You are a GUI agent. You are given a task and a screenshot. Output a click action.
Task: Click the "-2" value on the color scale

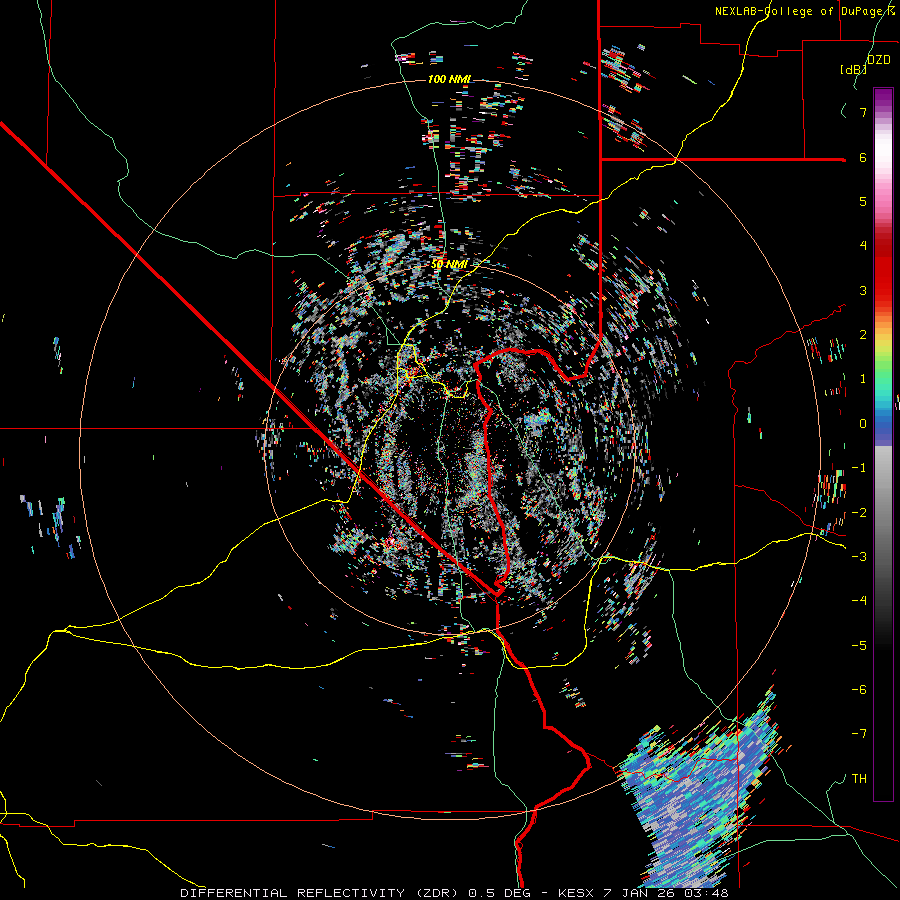(x=859, y=512)
